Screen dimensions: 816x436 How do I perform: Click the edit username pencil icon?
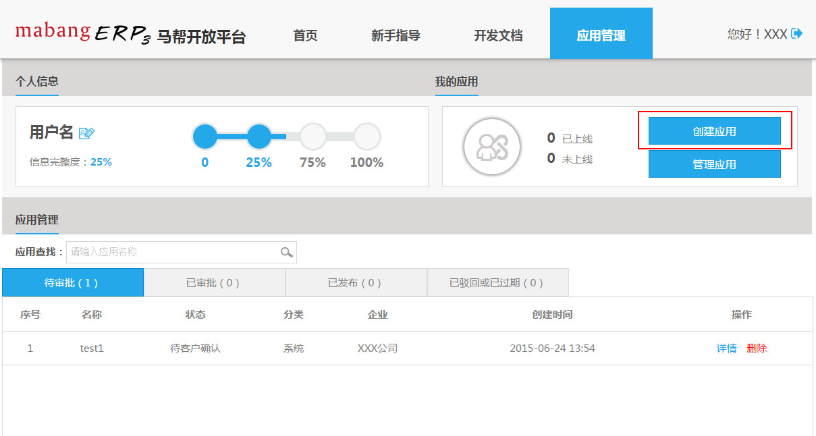coord(87,133)
